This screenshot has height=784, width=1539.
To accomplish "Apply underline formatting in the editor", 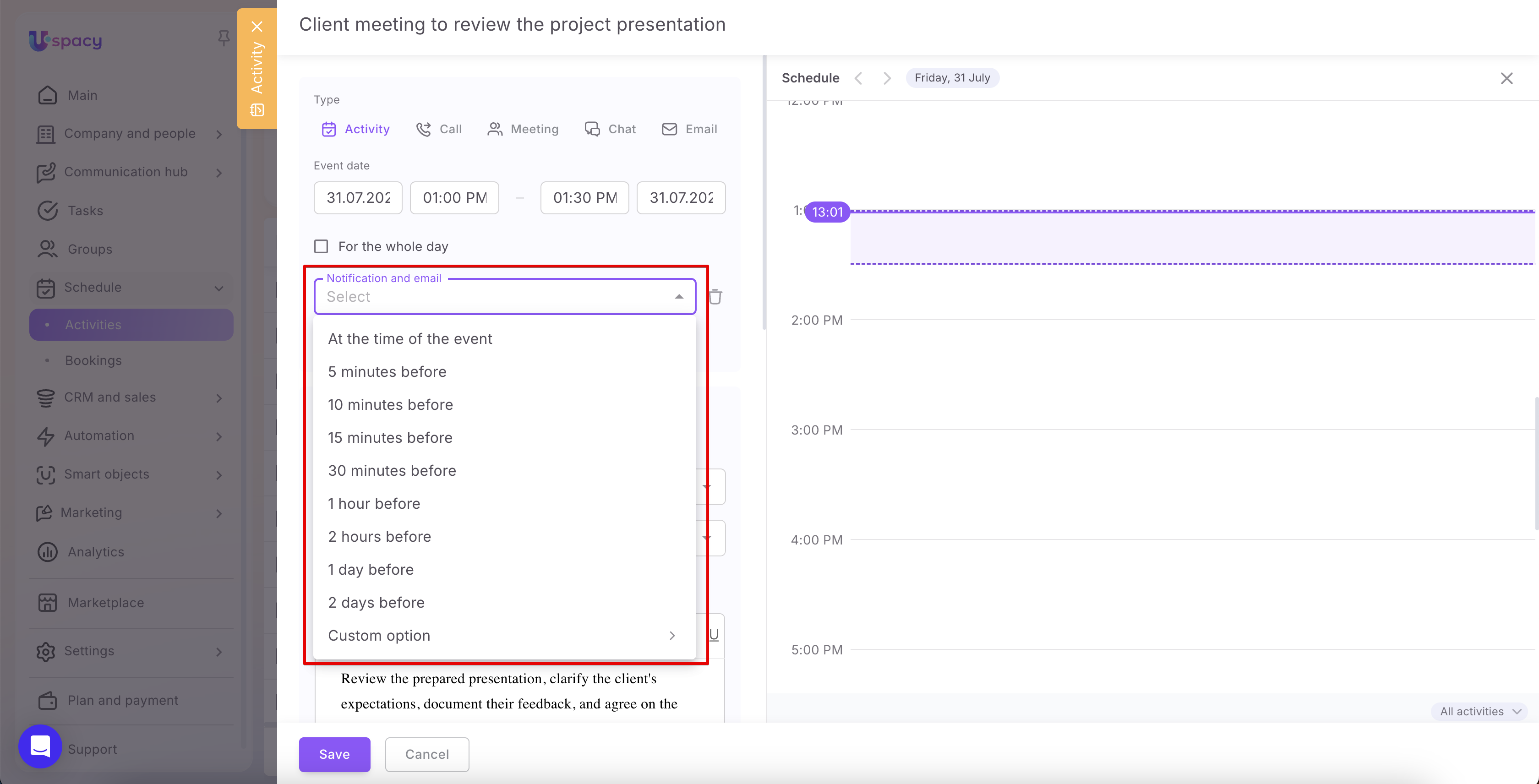I will [713, 634].
